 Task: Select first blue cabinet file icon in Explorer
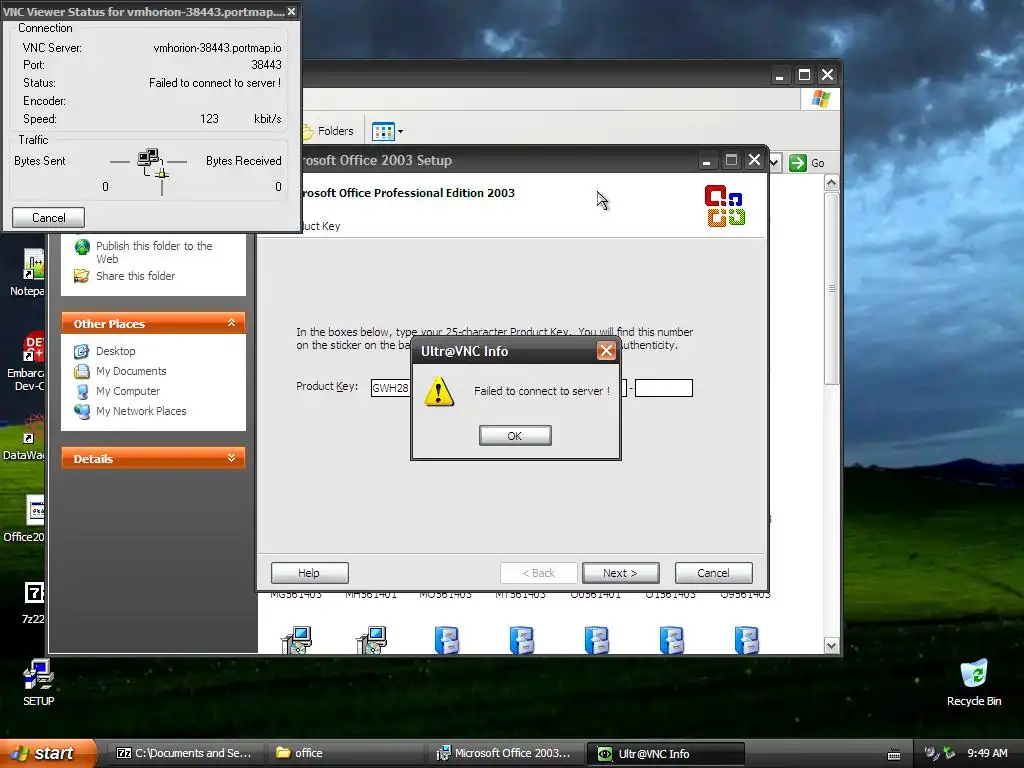[447, 639]
